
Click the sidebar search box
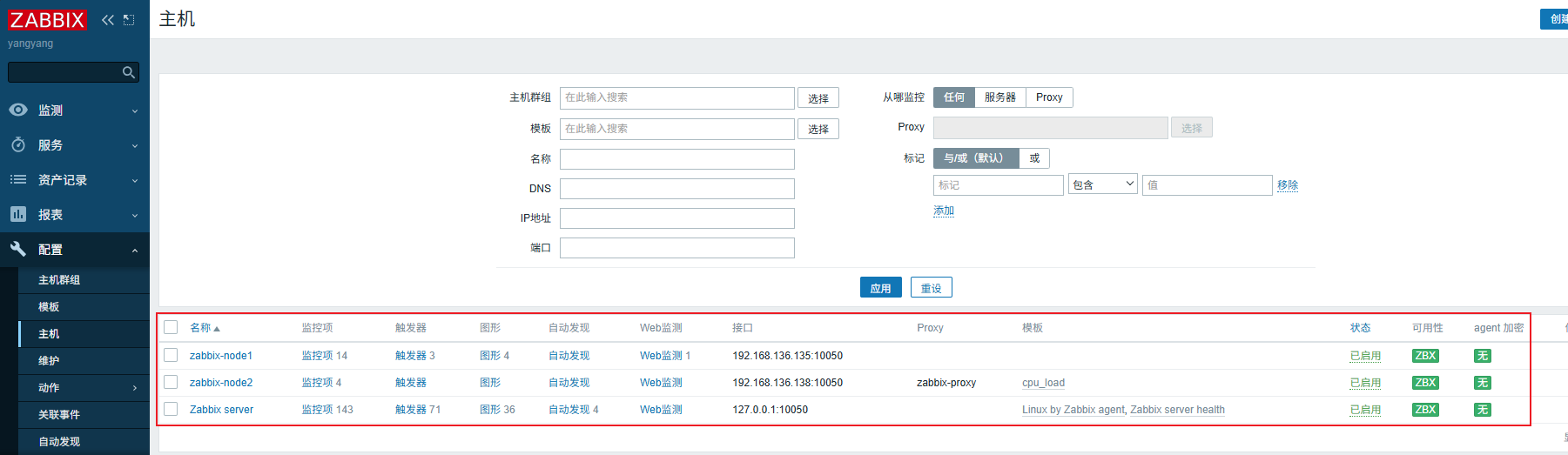(73, 72)
